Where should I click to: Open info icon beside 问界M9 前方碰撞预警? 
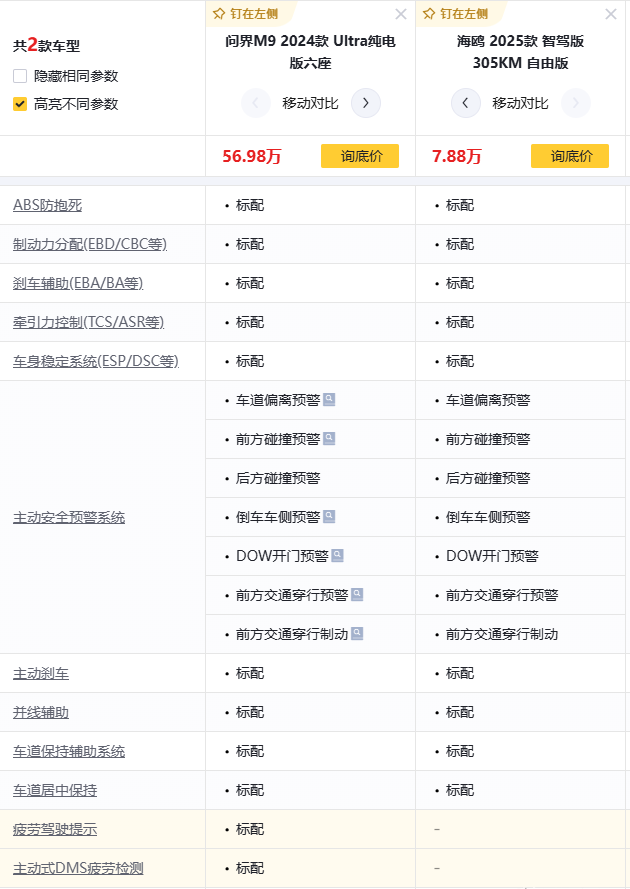[x=329, y=439]
